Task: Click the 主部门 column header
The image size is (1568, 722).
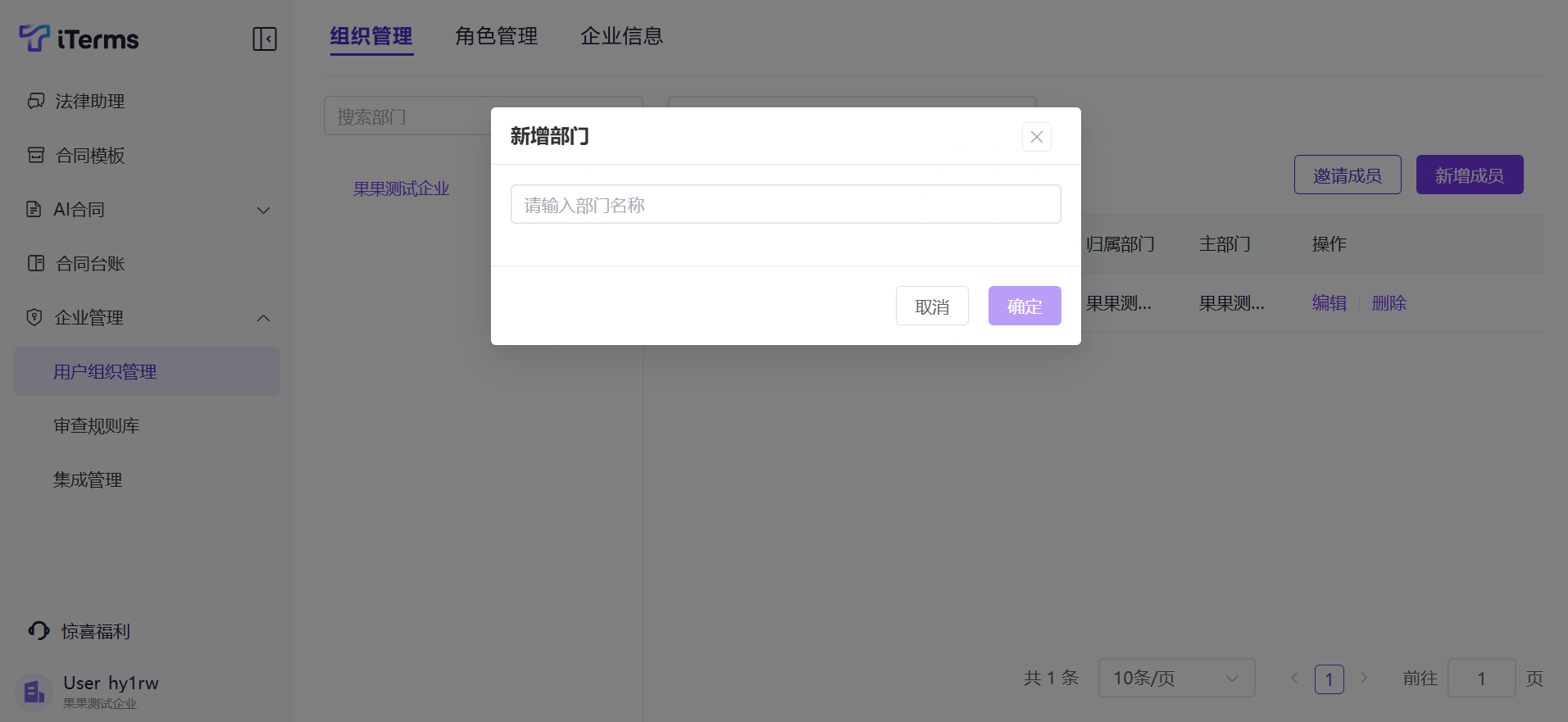Action: coord(1225,244)
